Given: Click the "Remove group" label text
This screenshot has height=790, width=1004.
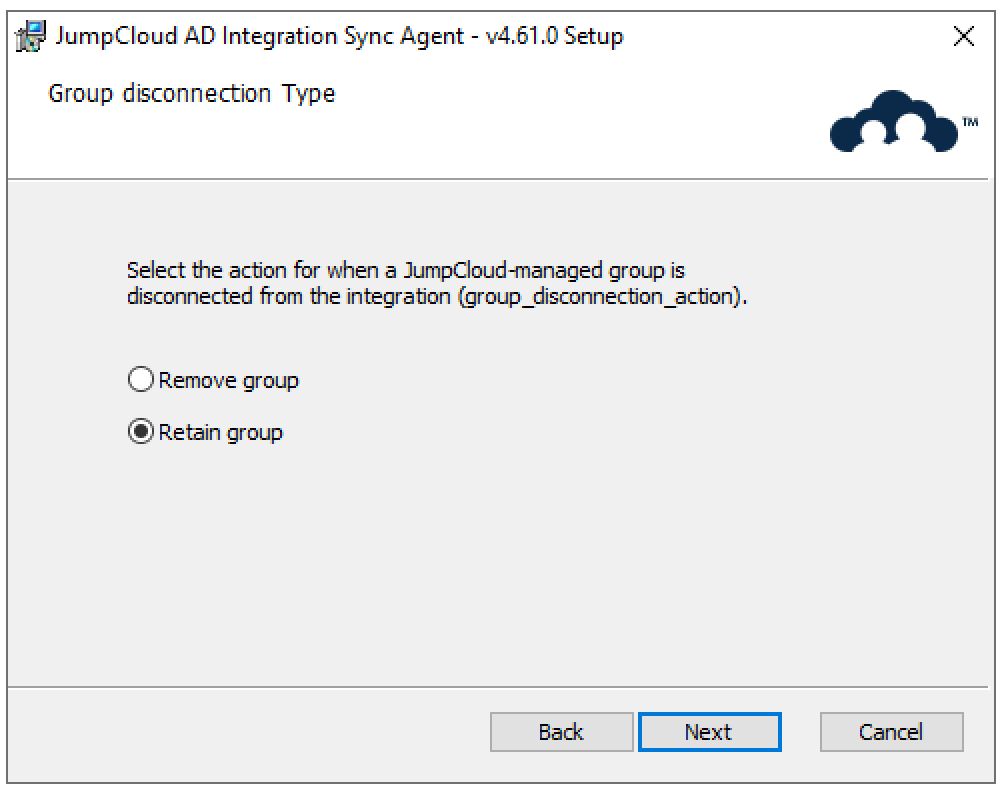Looking at the screenshot, I should (228, 381).
